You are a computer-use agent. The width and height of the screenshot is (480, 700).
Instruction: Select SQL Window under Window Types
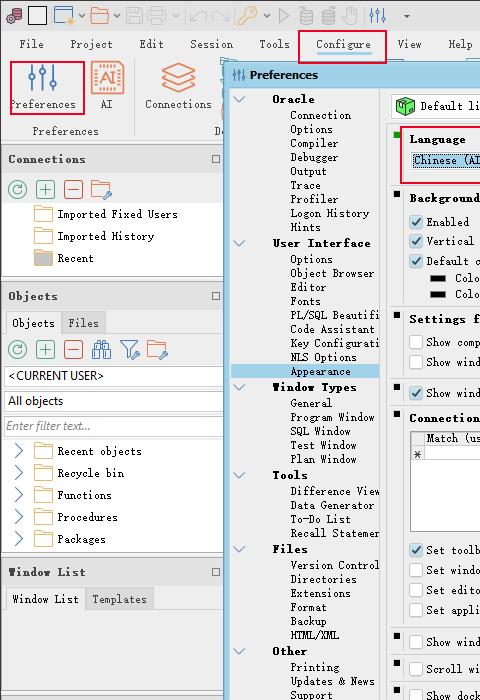(320, 431)
